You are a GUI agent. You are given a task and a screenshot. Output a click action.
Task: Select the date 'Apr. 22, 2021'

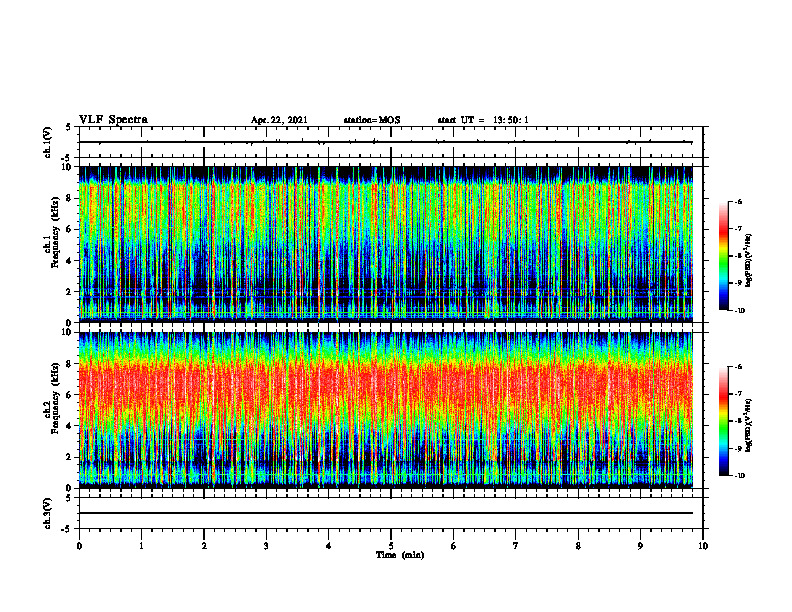(279, 120)
